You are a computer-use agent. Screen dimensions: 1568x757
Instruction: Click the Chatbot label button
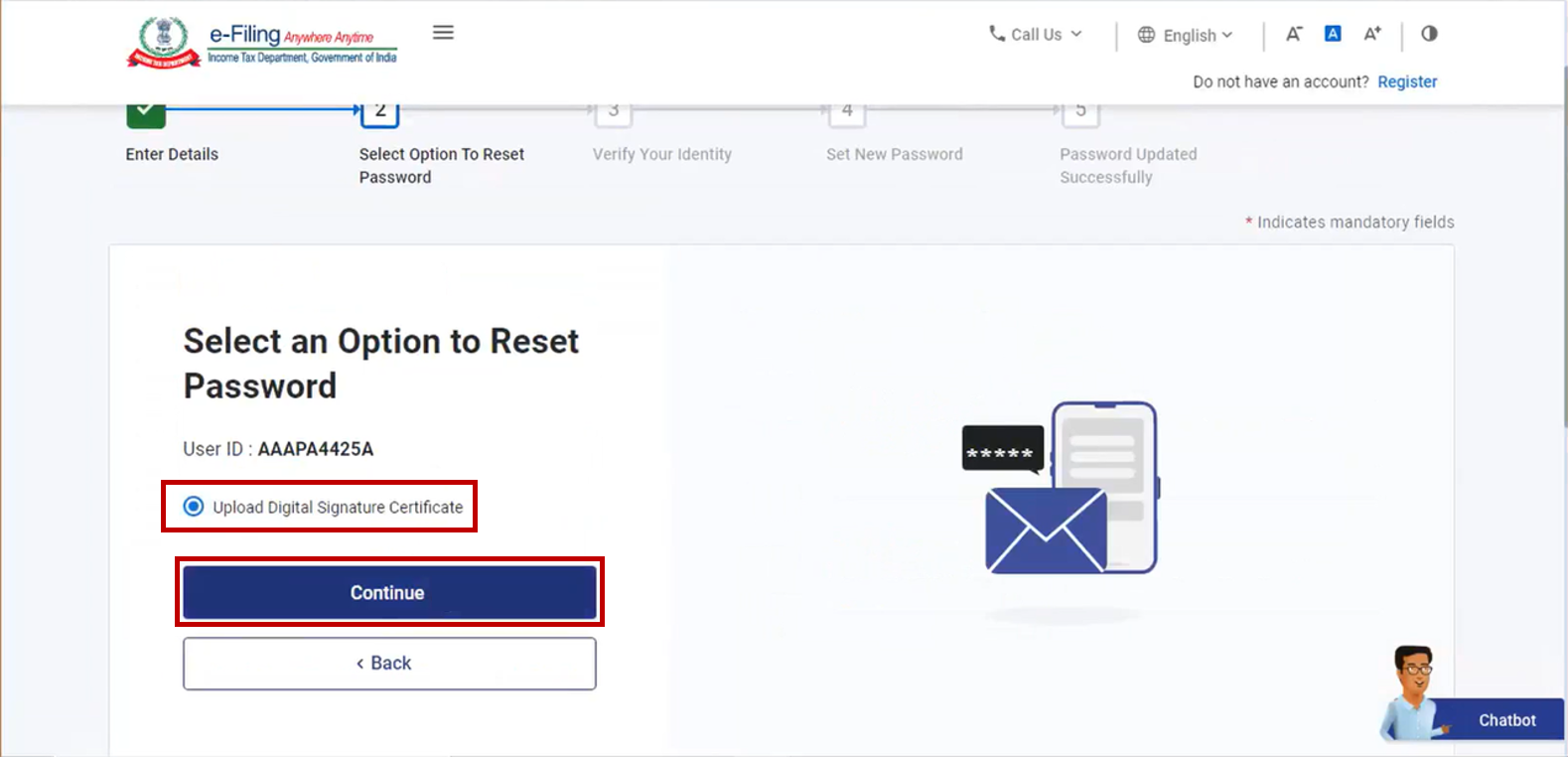(x=1506, y=720)
